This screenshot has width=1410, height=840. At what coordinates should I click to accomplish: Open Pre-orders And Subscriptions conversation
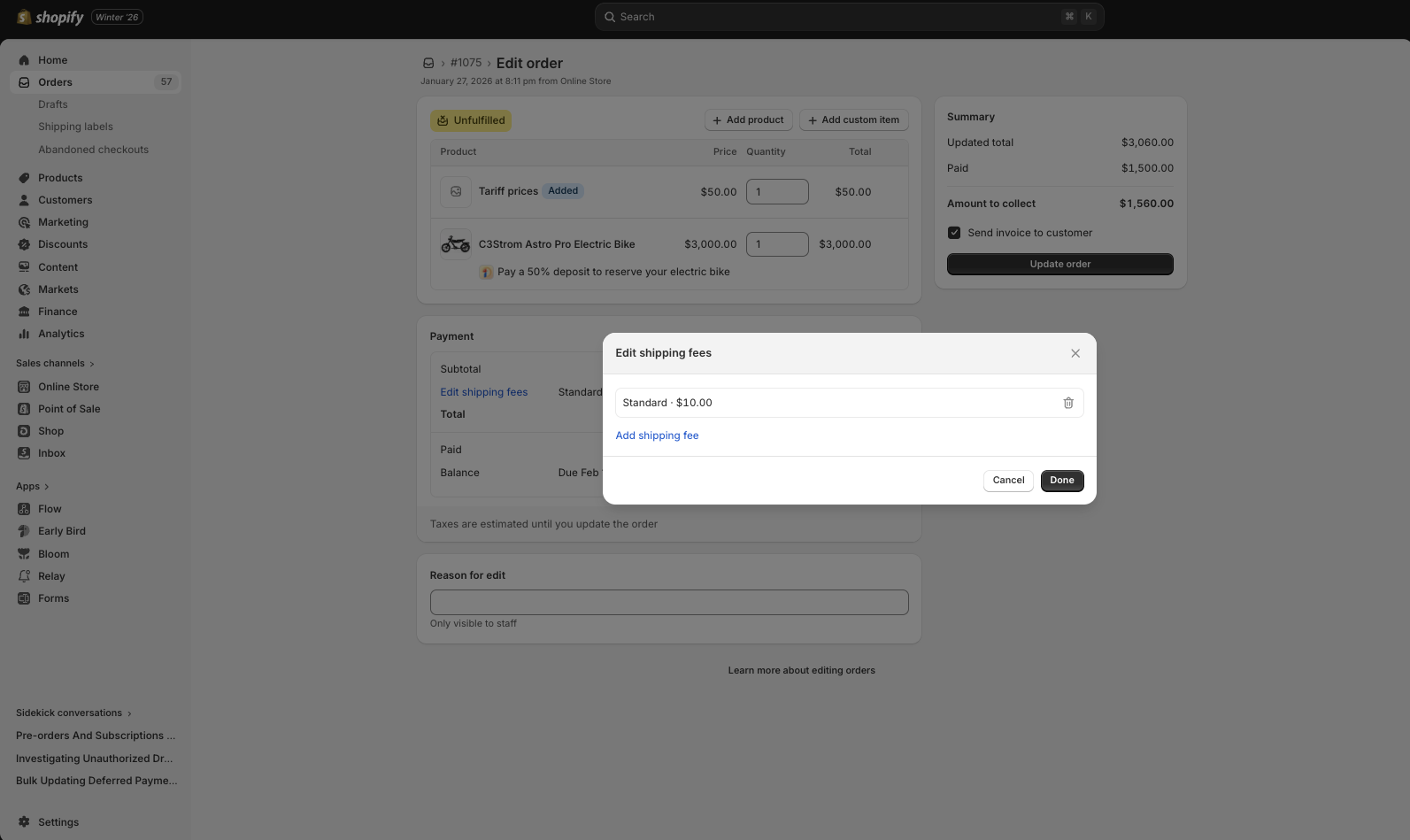pos(96,736)
